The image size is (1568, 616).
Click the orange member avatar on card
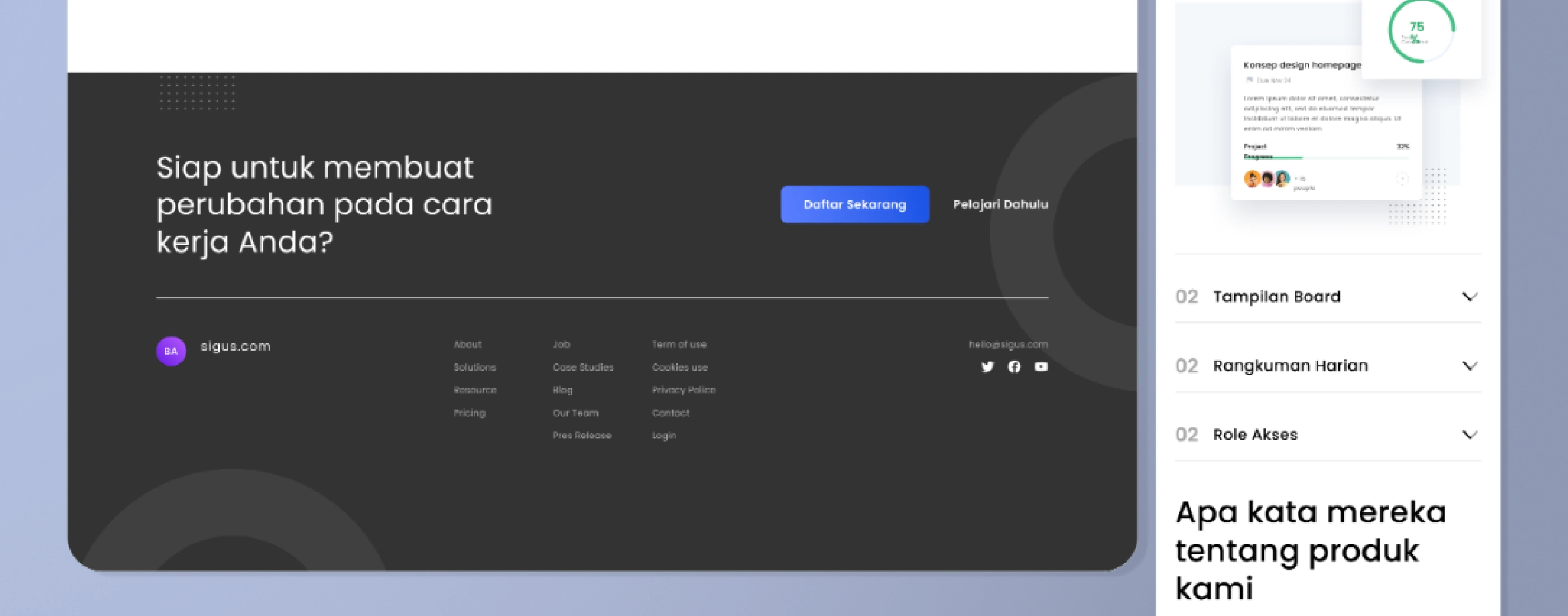coord(1252,179)
